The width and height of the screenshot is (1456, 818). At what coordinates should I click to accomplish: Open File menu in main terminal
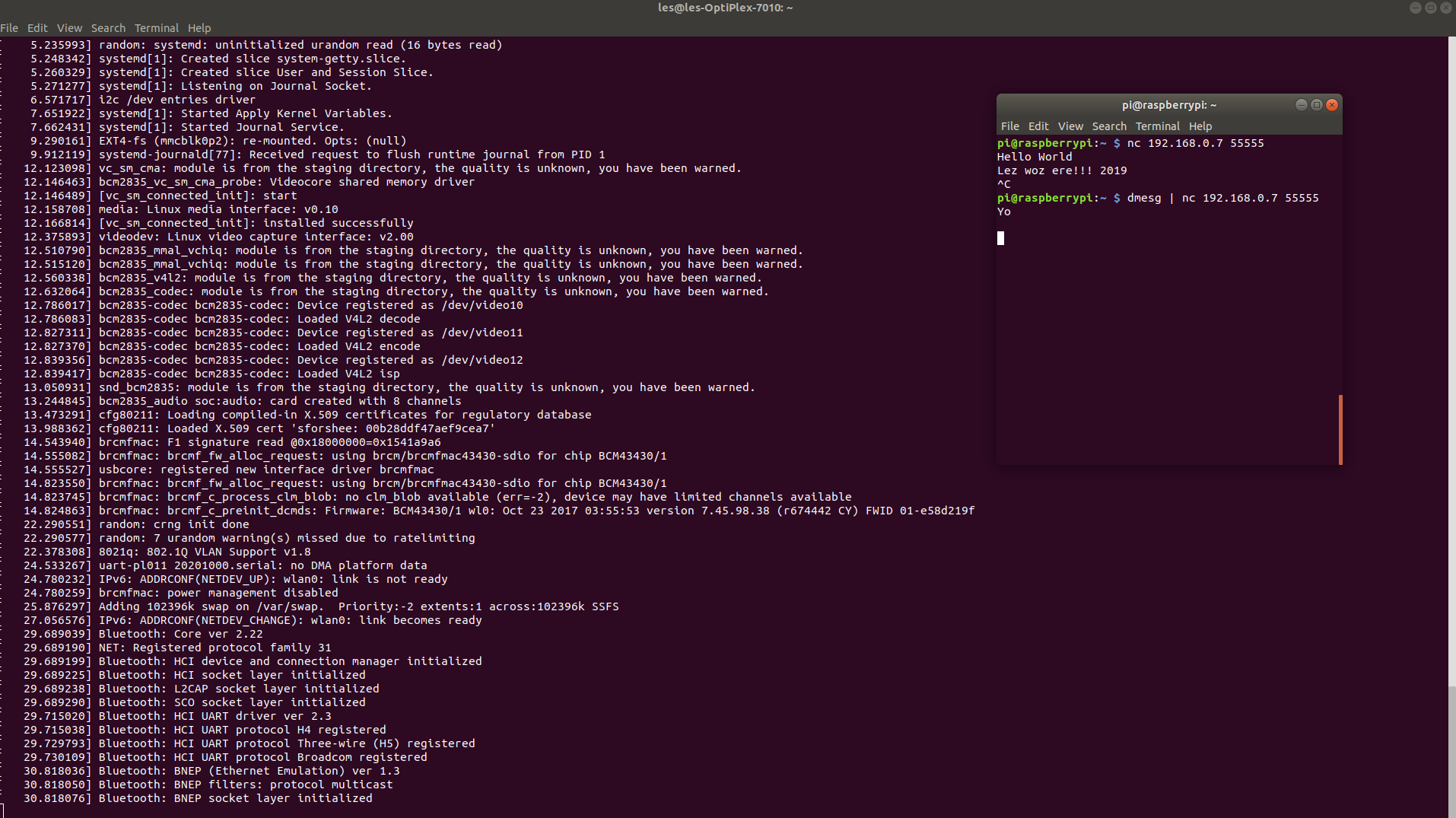tap(9, 28)
